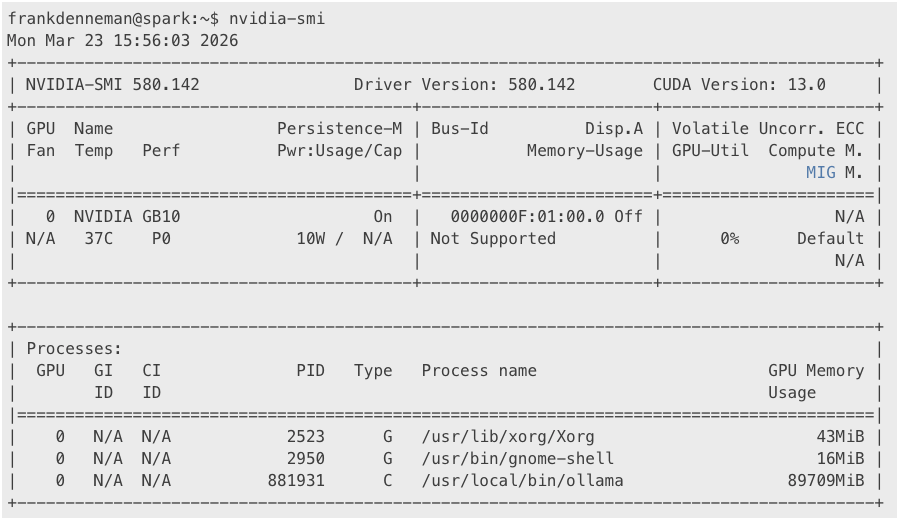Click the /usr/local/bin/ollama process name
Image resolution: width=897 pixels, height=521 pixels.
click(x=523, y=480)
